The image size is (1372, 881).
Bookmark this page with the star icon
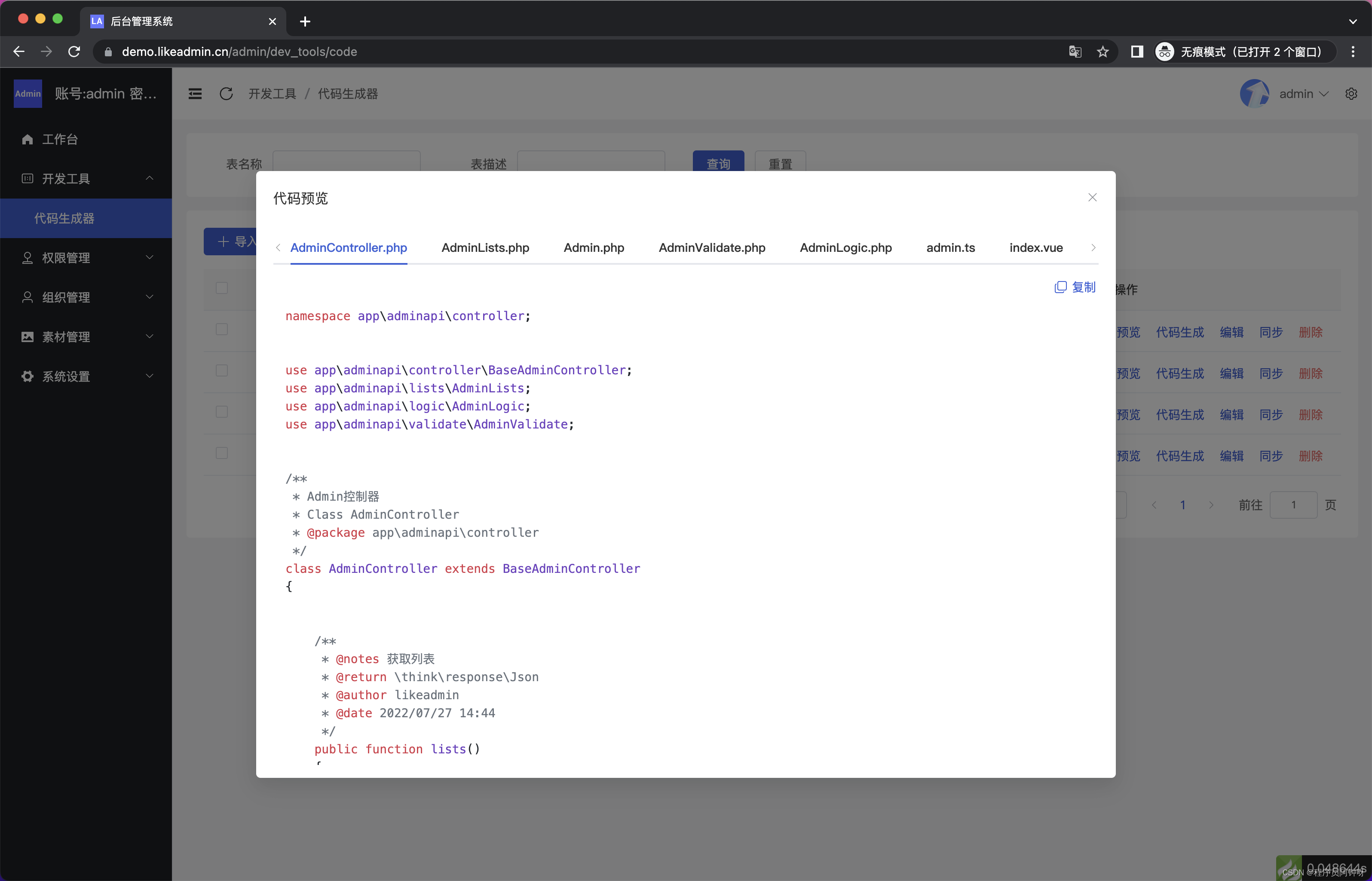[1103, 52]
